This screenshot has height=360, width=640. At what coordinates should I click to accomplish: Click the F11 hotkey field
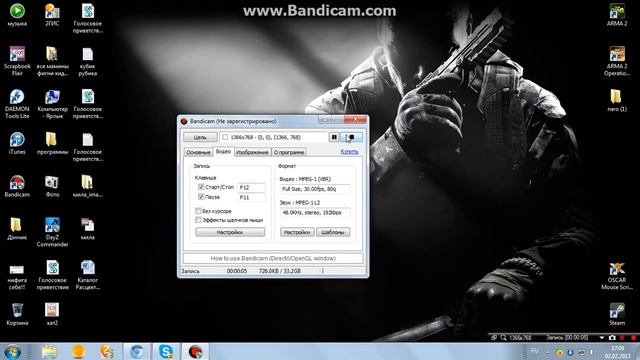(x=251, y=197)
